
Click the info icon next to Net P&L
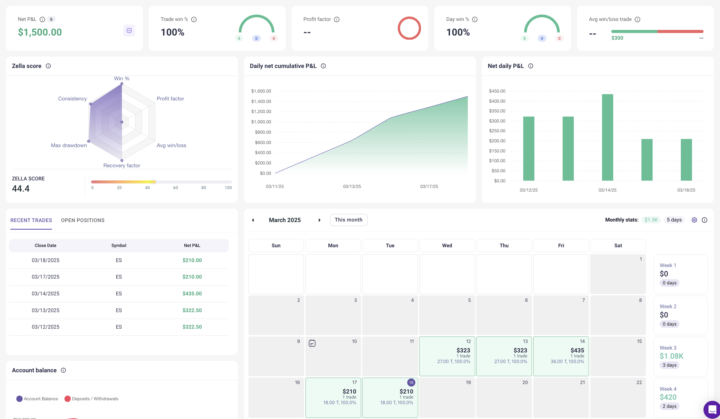tap(44, 19)
